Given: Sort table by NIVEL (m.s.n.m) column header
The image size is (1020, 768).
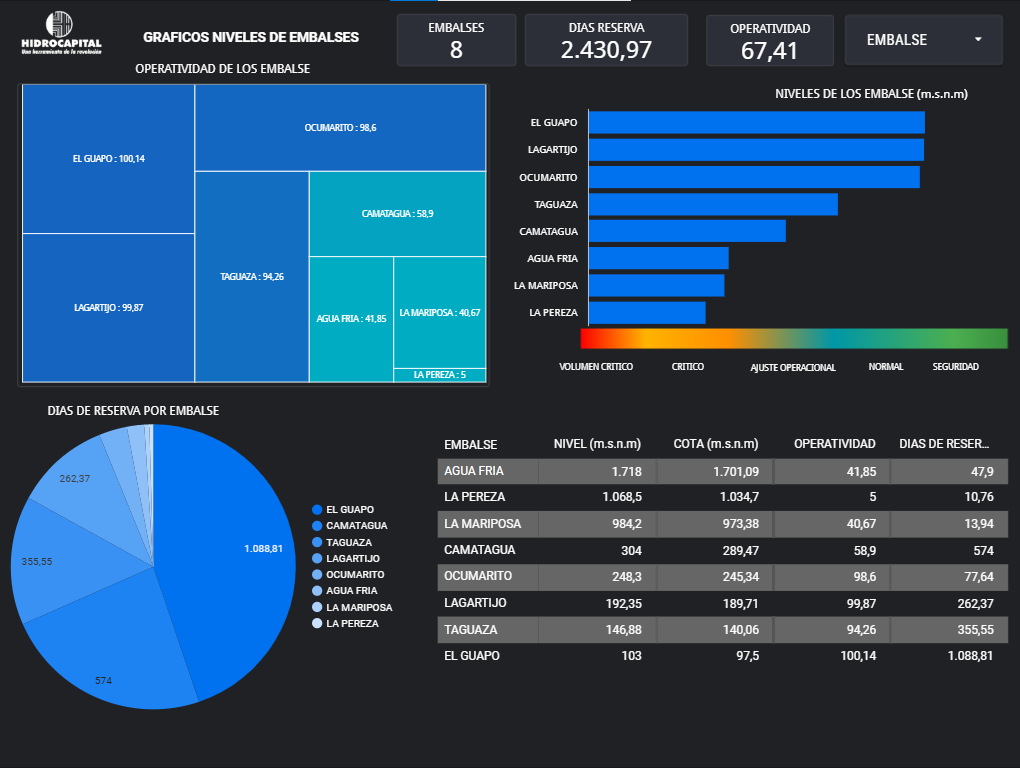Looking at the screenshot, I should pos(597,444).
